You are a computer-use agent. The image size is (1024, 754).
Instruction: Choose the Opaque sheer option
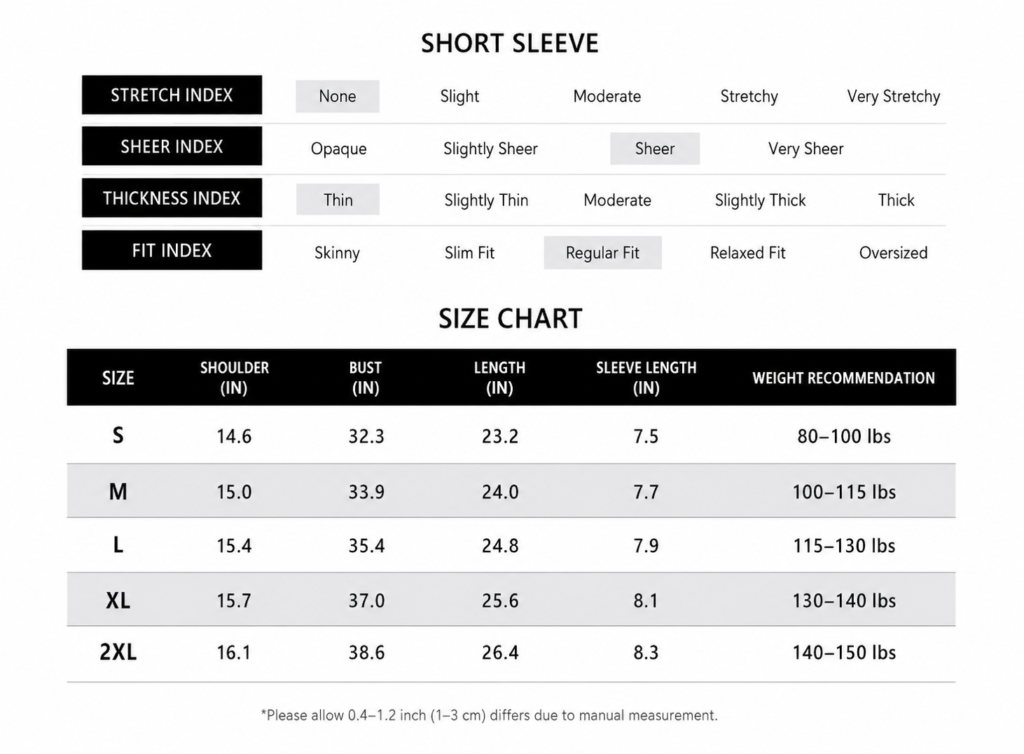338,149
